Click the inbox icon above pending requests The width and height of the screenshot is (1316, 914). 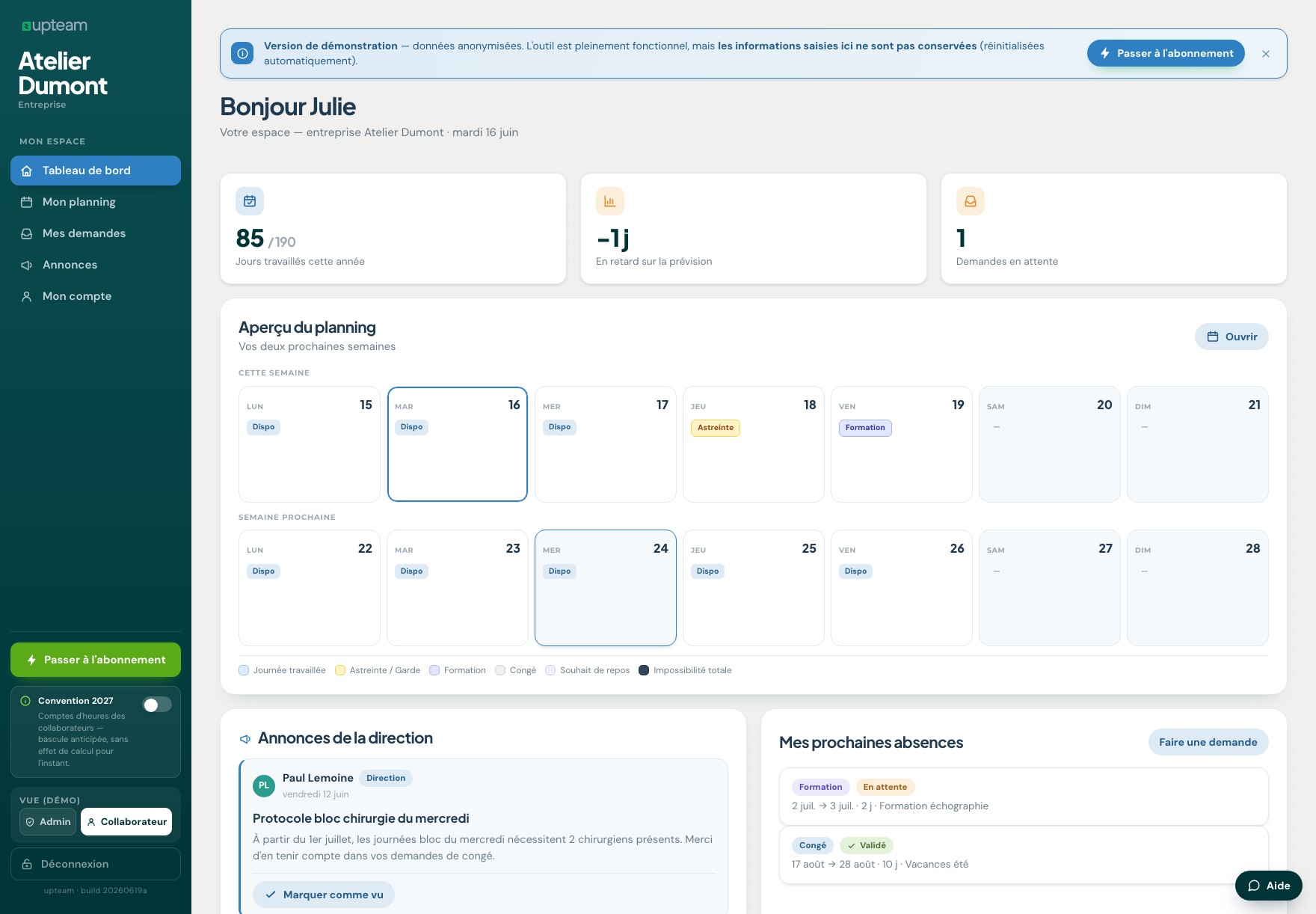pyautogui.click(x=971, y=201)
